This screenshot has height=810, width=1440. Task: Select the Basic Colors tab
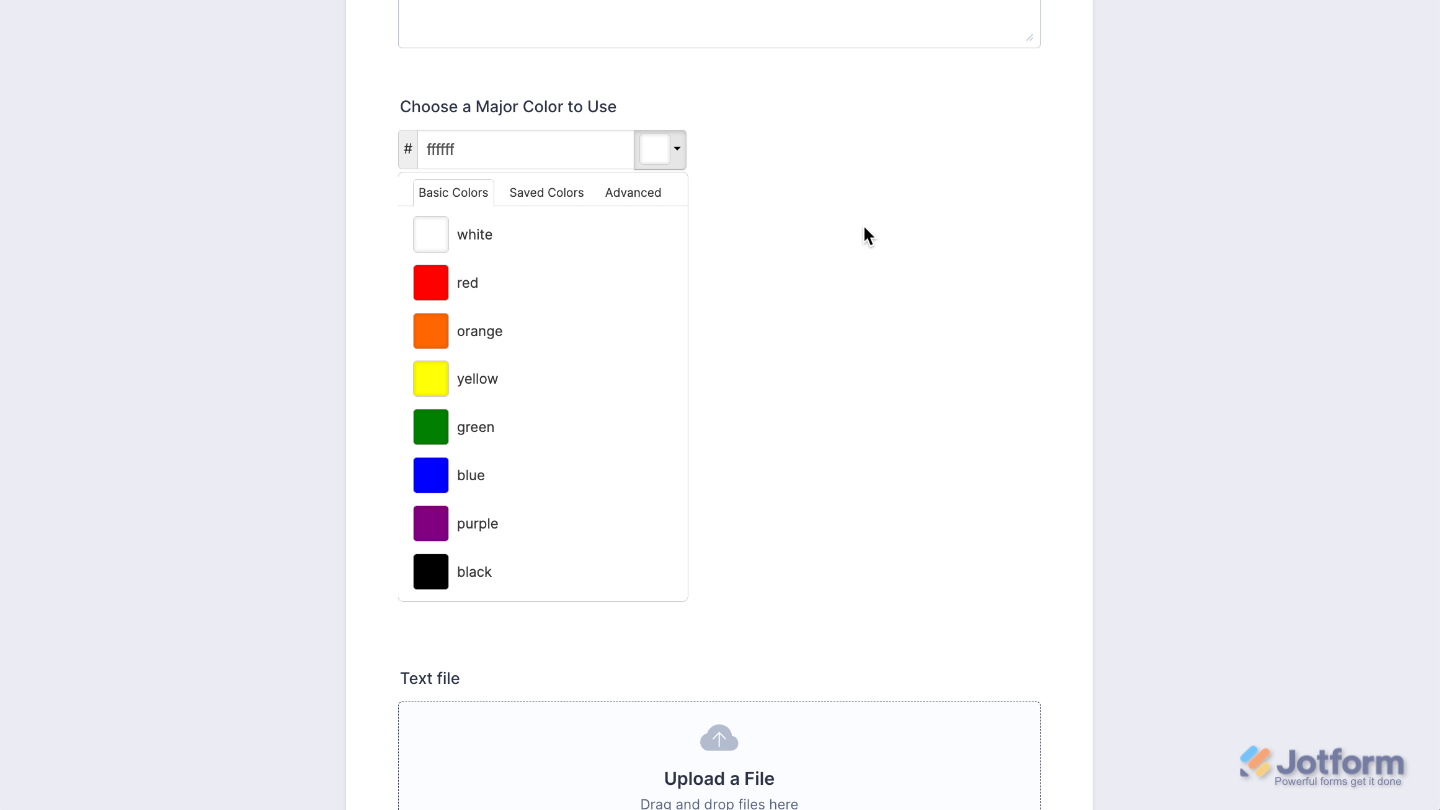(x=452, y=192)
